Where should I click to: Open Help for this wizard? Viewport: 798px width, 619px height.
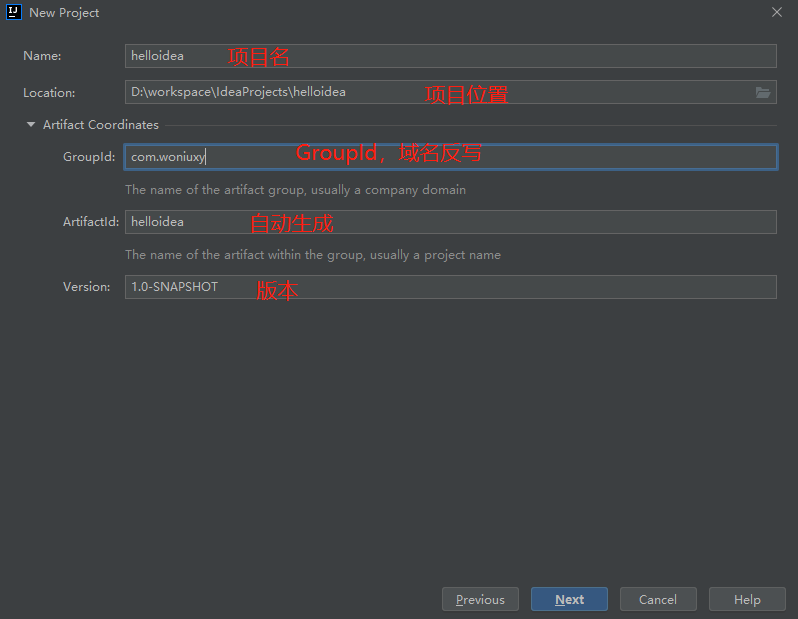(747, 599)
